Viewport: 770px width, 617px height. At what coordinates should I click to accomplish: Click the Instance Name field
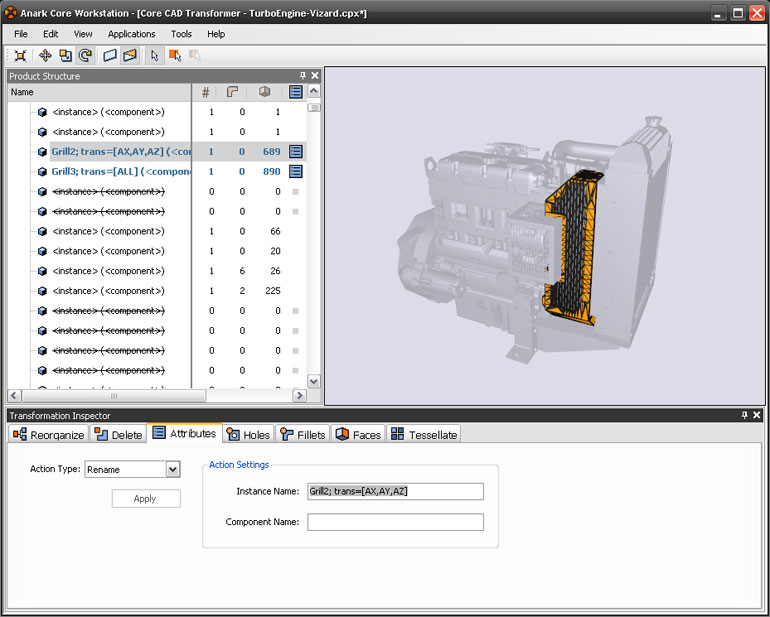tap(395, 491)
